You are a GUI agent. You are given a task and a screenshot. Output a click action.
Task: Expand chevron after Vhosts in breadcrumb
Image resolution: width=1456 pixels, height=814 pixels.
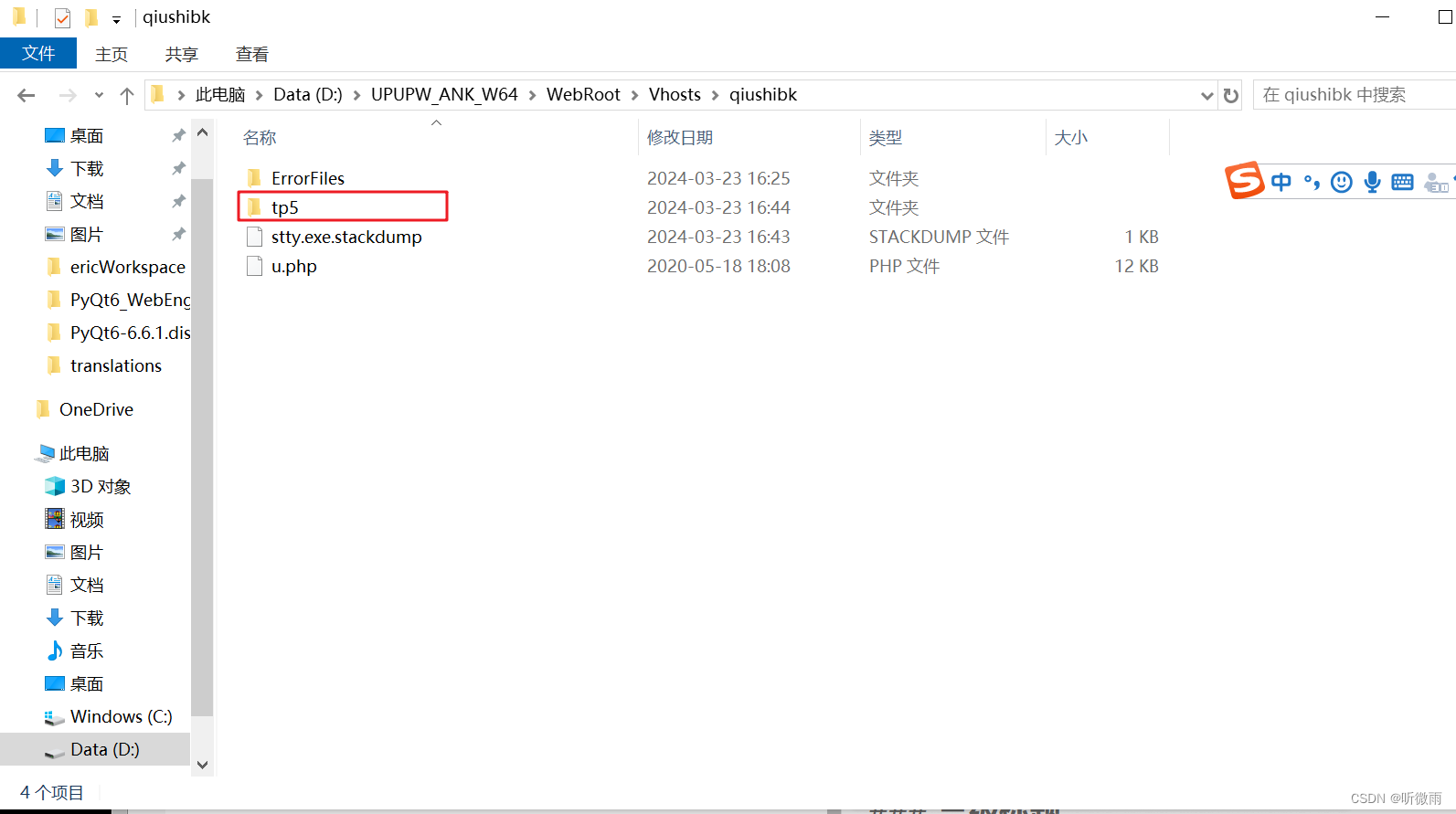pyautogui.click(x=715, y=95)
